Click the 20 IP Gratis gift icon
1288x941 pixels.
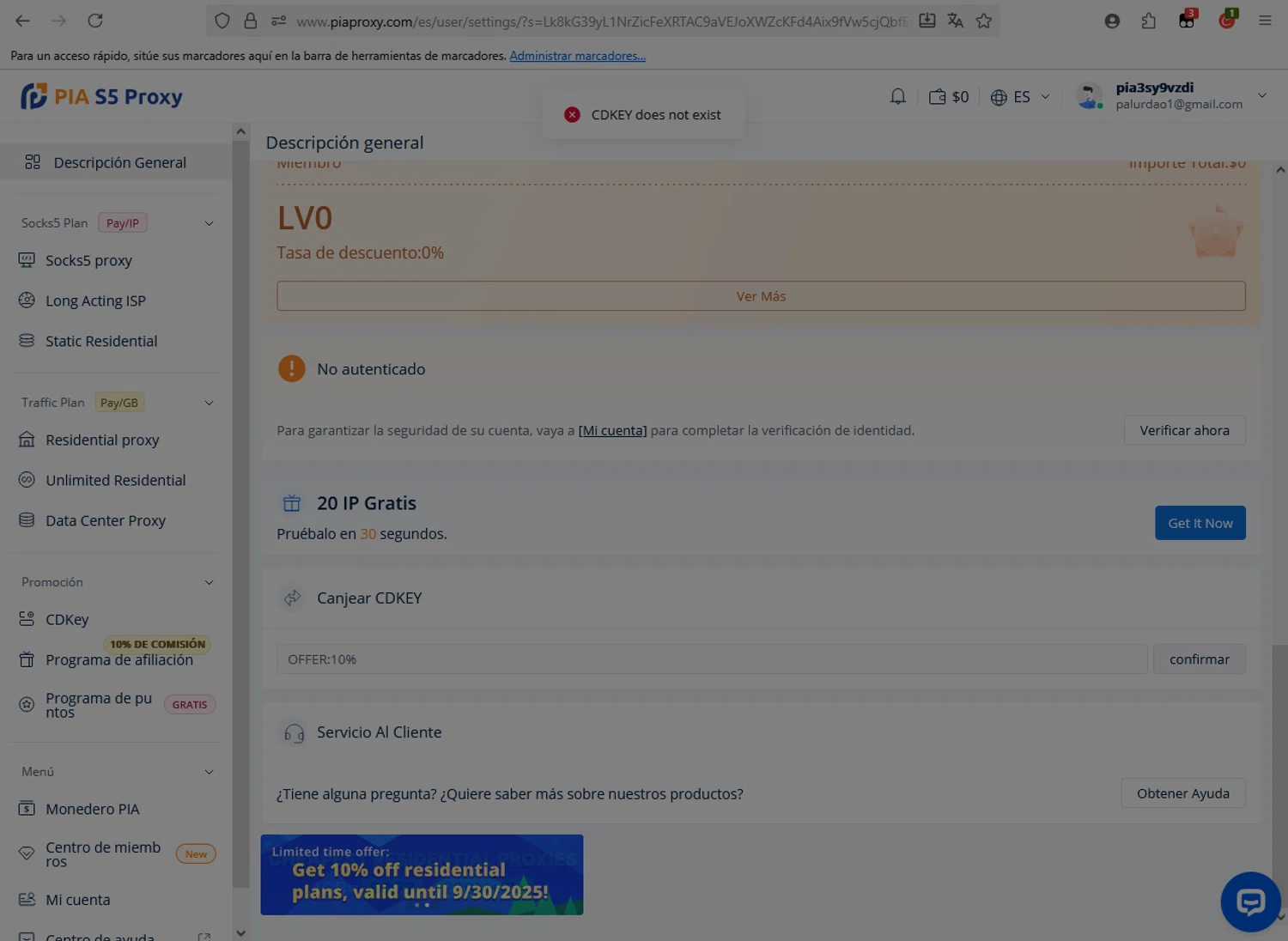coord(292,503)
